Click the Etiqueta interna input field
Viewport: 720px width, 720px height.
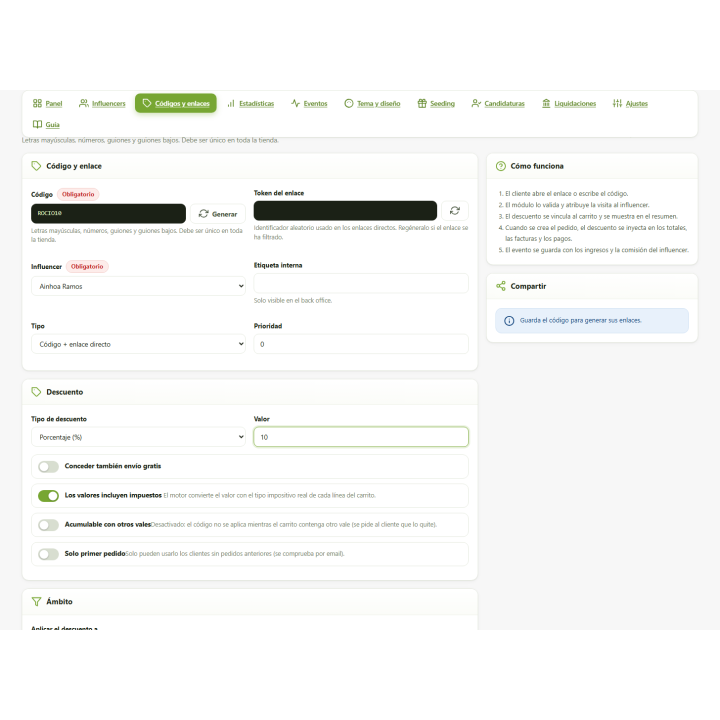point(361,283)
